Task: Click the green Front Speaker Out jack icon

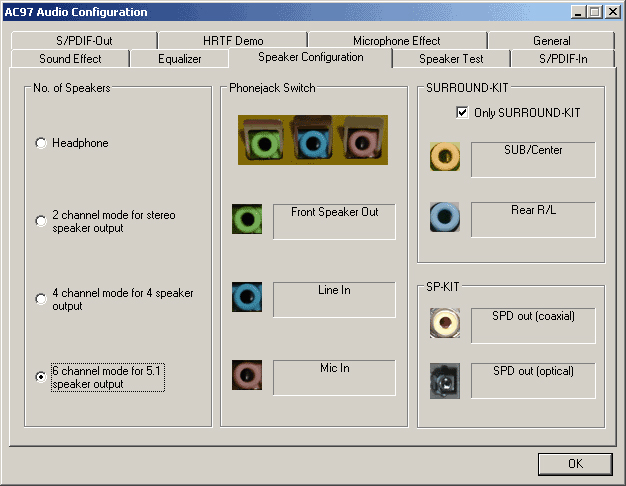Action: (247, 219)
